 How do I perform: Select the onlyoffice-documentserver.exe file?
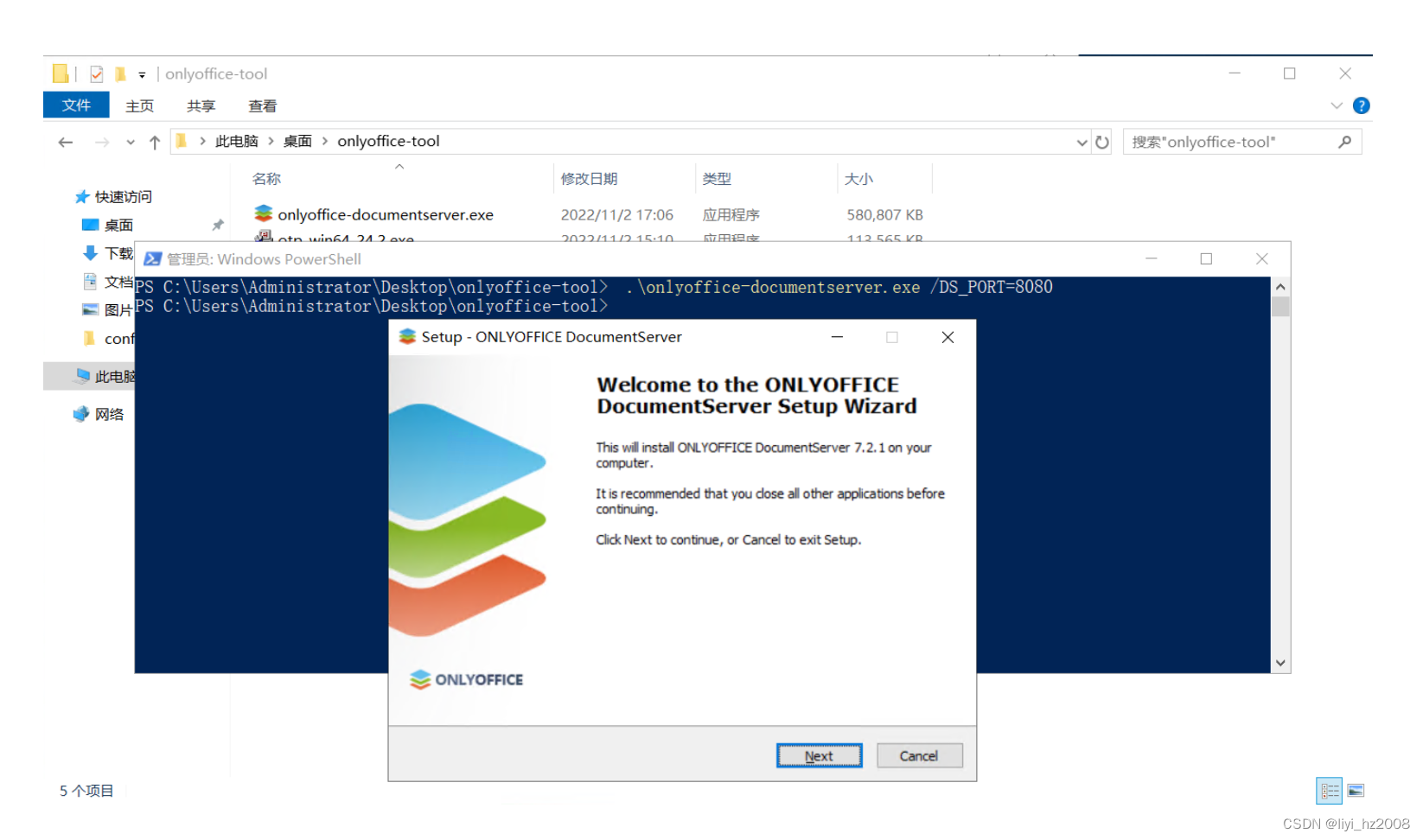click(386, 215)
